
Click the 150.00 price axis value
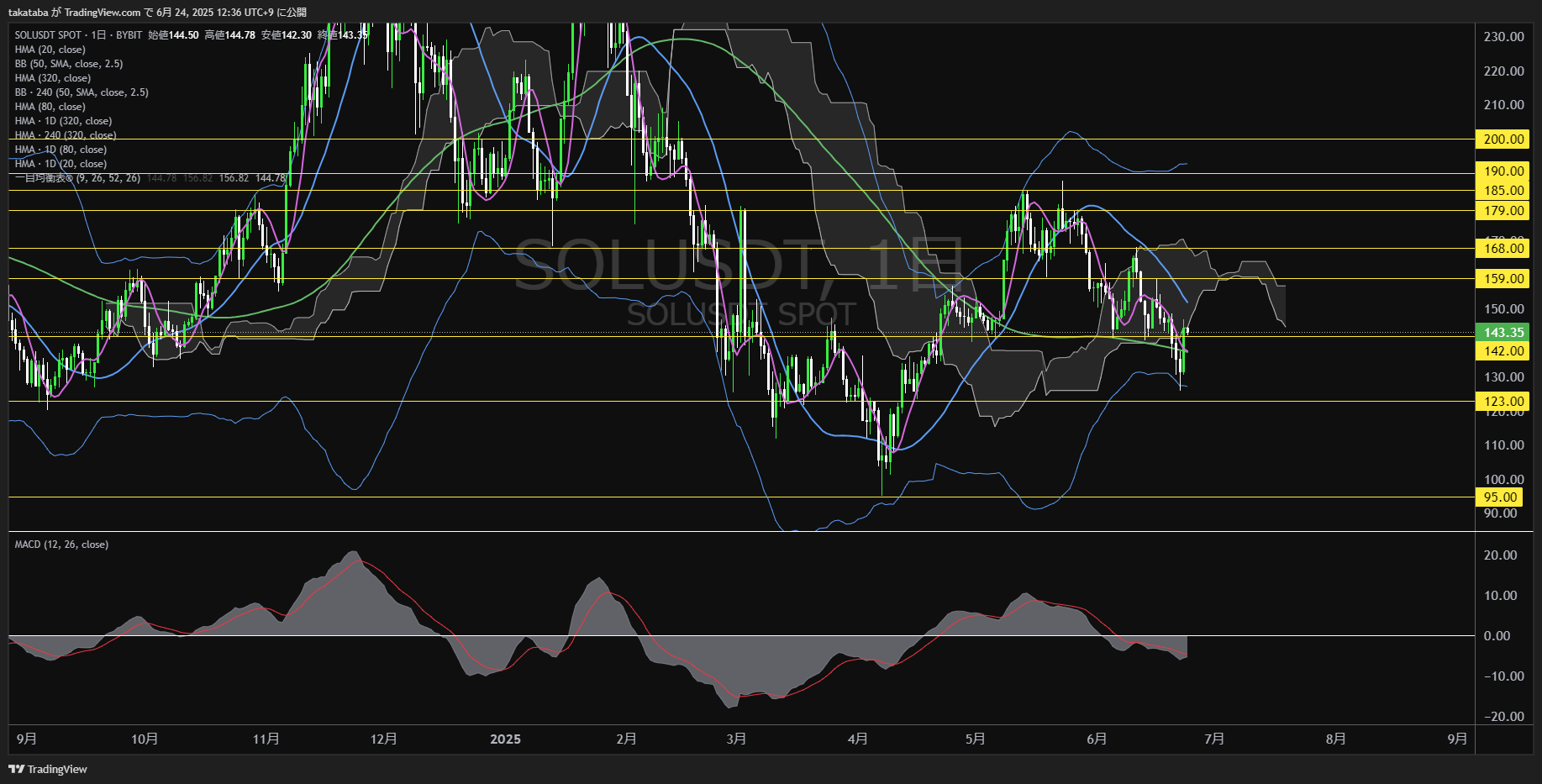(1504, 309)
